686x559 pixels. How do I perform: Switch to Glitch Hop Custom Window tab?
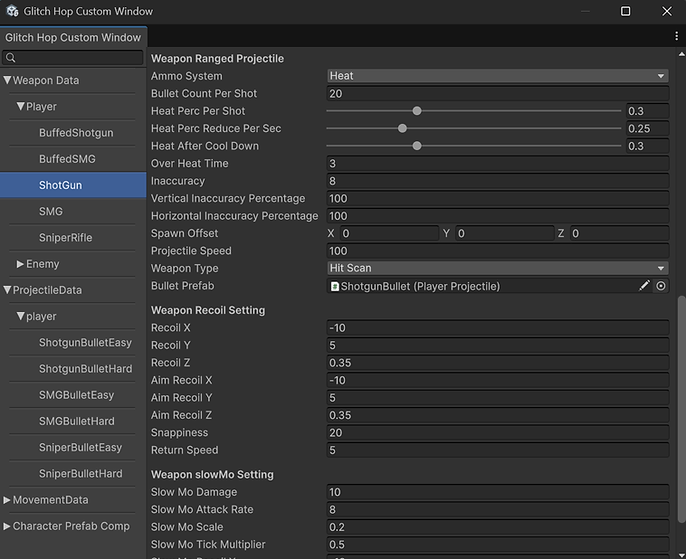[73, 38]
